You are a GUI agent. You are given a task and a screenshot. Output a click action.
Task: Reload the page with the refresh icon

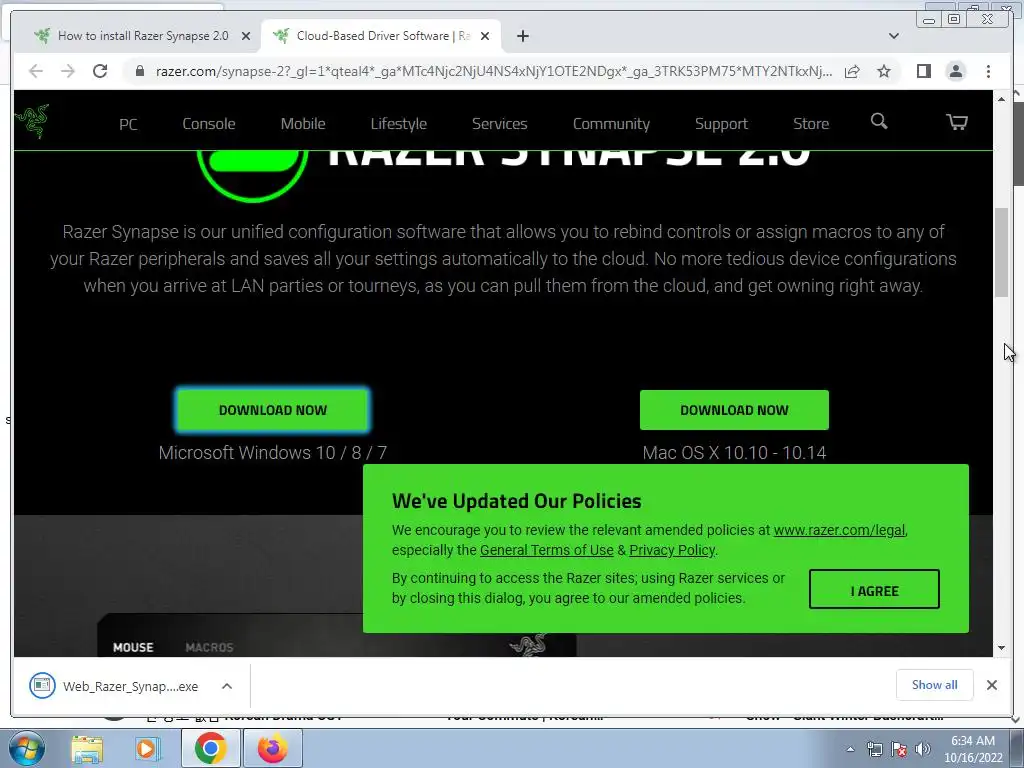coord(100,71)
